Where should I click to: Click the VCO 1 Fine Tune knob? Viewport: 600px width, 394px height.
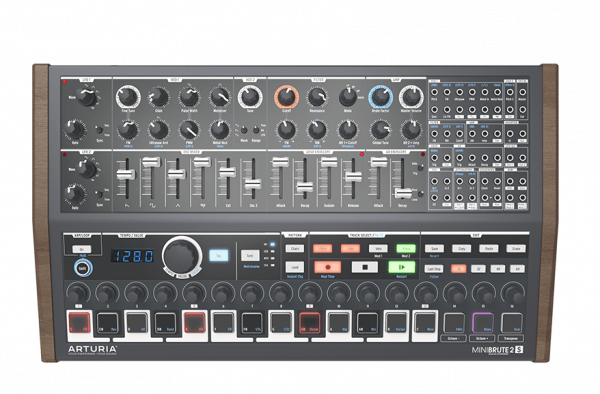pyautogui.click(x=128, y=96)
